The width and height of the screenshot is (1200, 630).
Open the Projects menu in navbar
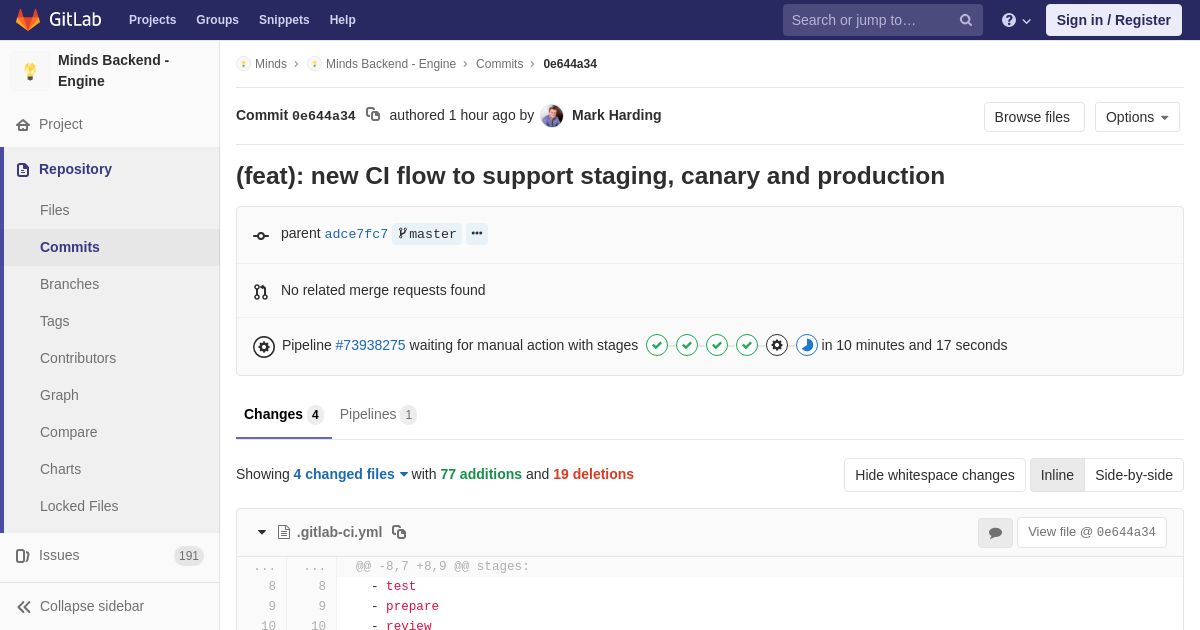coord(152,20)
